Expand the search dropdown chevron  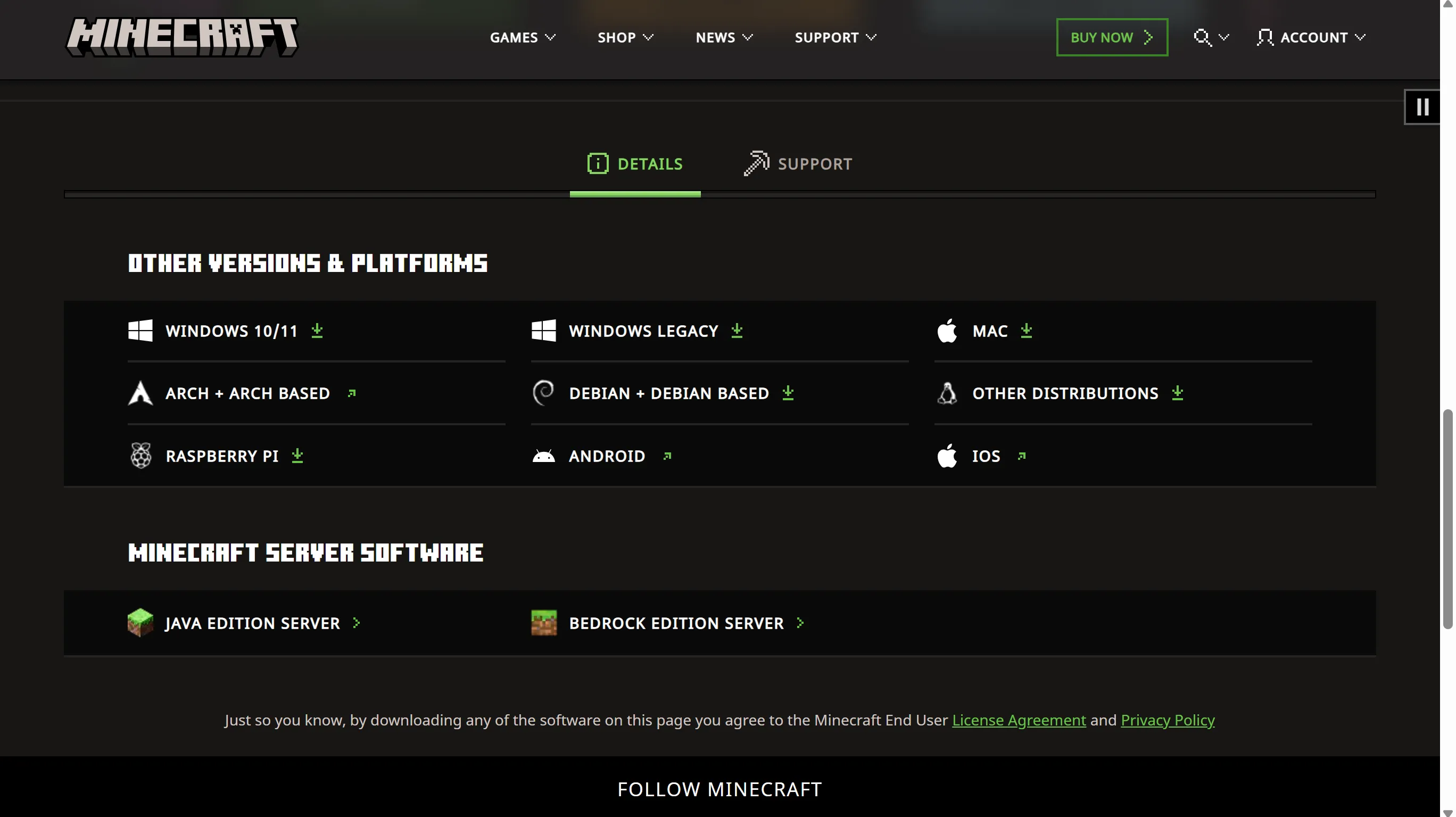coord(1223,37)
